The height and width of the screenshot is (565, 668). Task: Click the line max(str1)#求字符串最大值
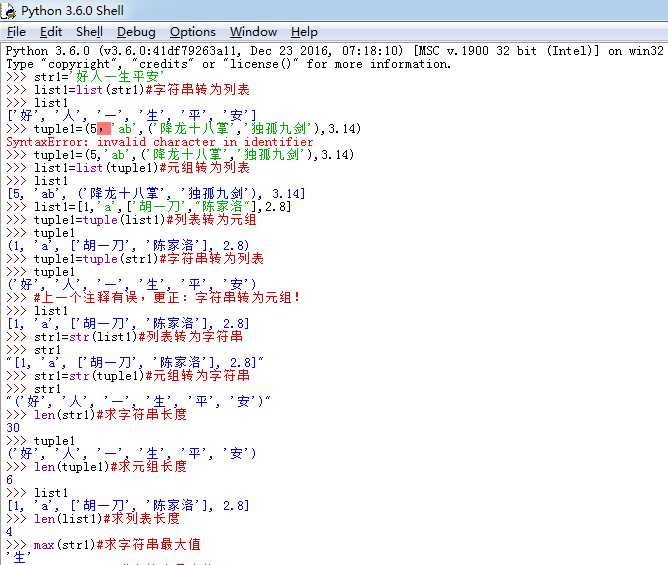(117, 545)
